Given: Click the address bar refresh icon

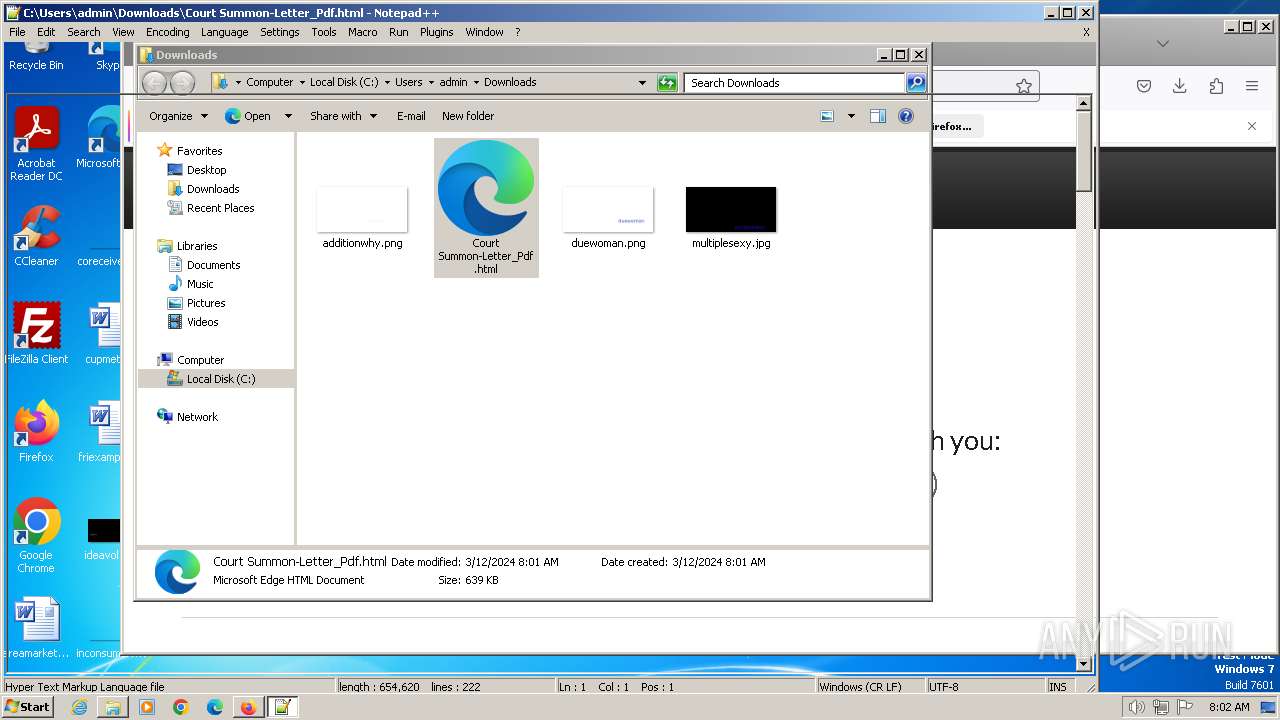Looking at the screenshot, I should (x=667, y=83).
